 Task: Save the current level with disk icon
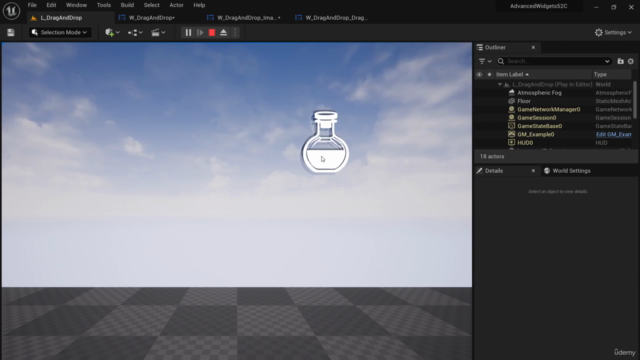point(11,33)
